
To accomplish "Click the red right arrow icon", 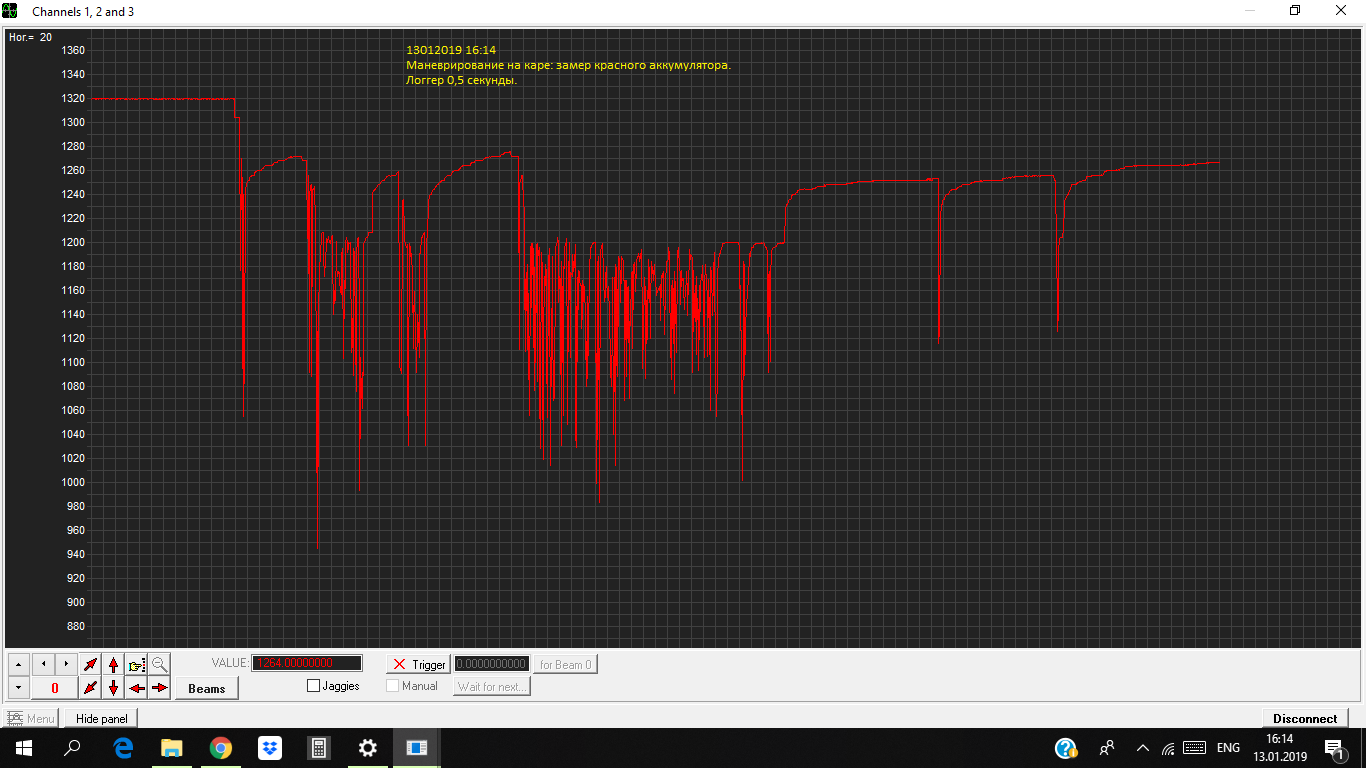I will [x=160, y=688].
